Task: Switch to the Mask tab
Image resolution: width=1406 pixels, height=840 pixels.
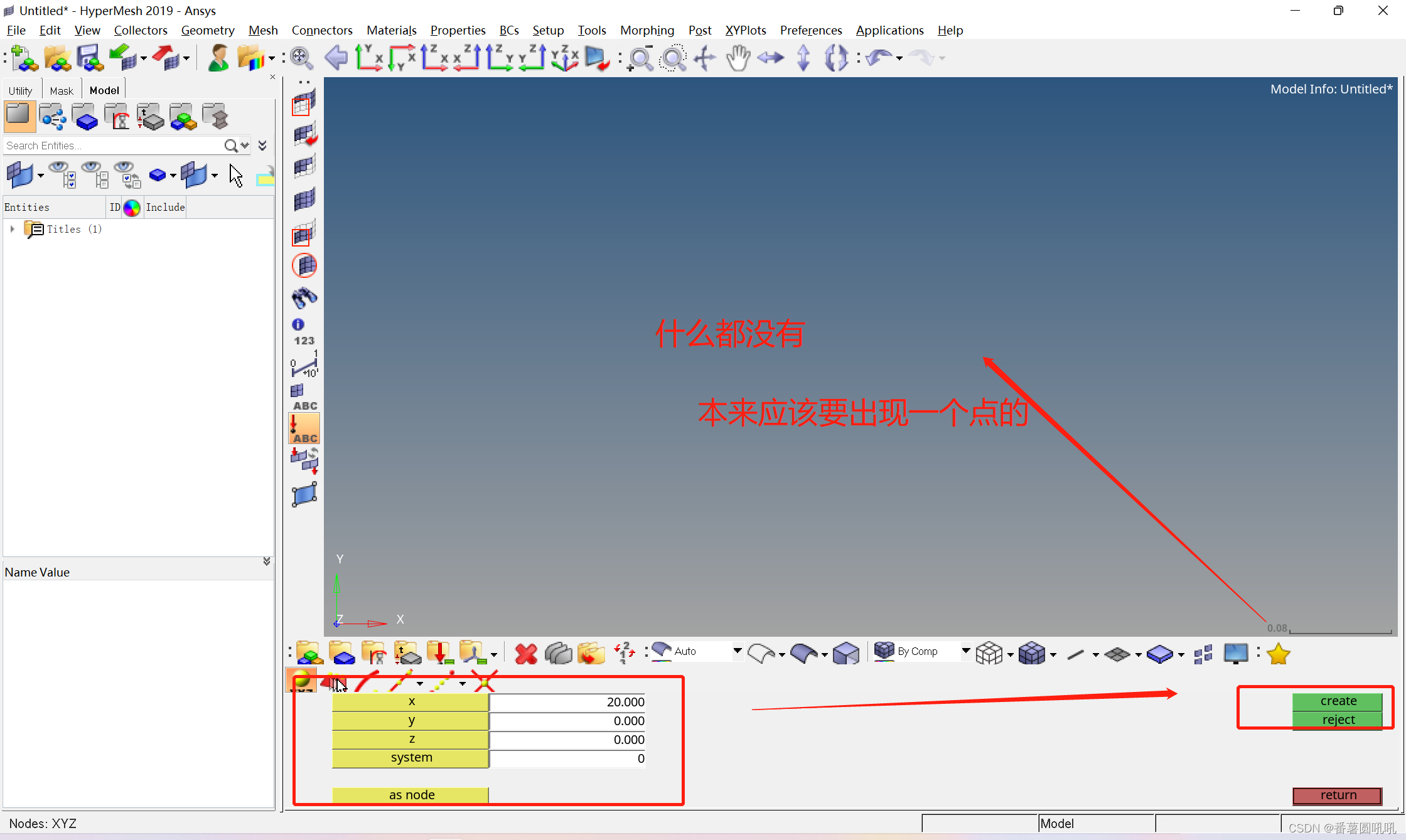Action: pos(62,90)
